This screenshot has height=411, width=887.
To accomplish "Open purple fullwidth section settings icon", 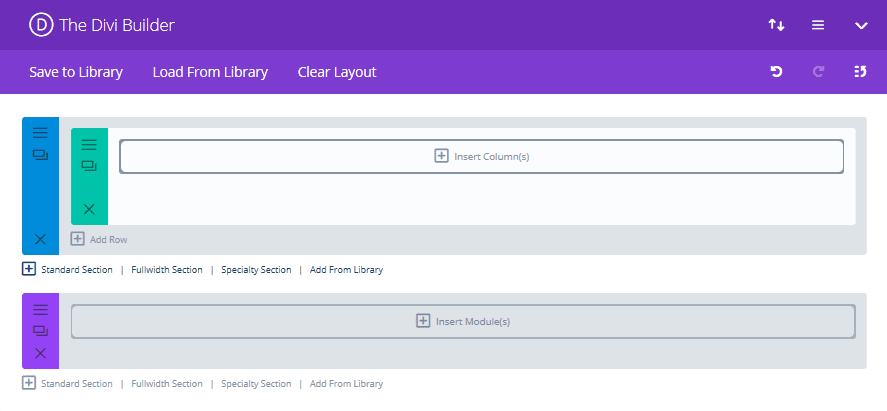I will point(40,310).
